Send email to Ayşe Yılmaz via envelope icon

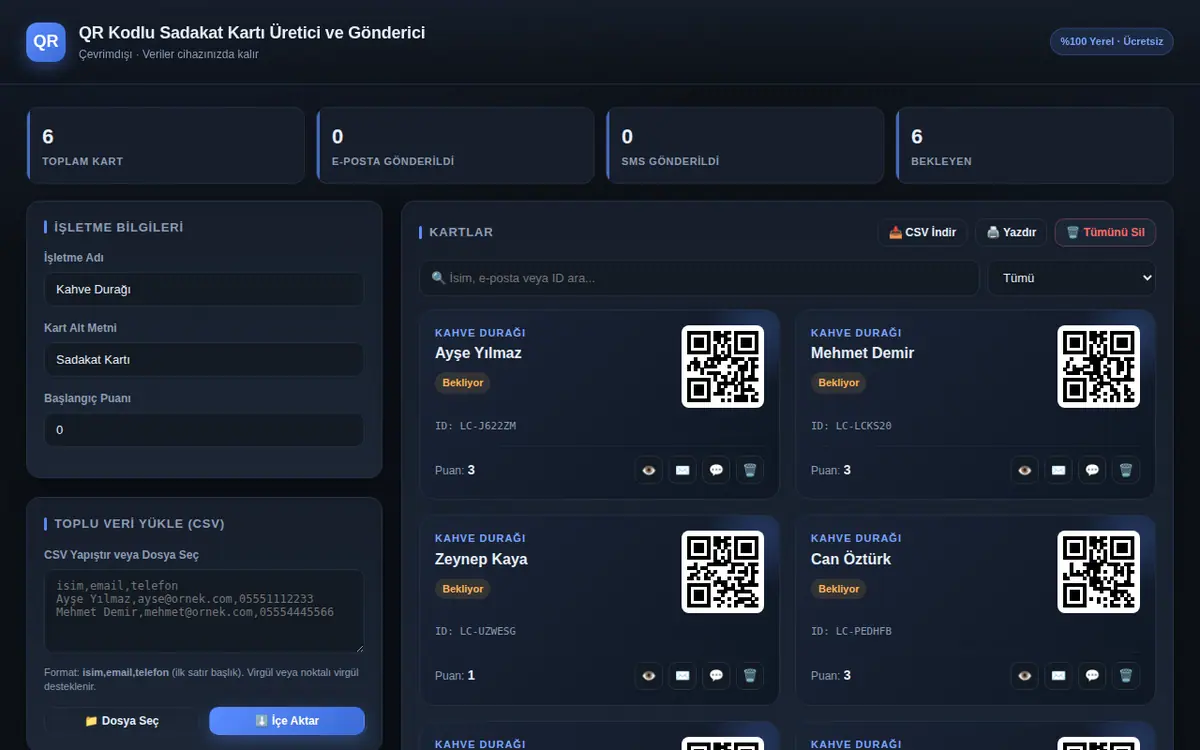click(683, 470)
